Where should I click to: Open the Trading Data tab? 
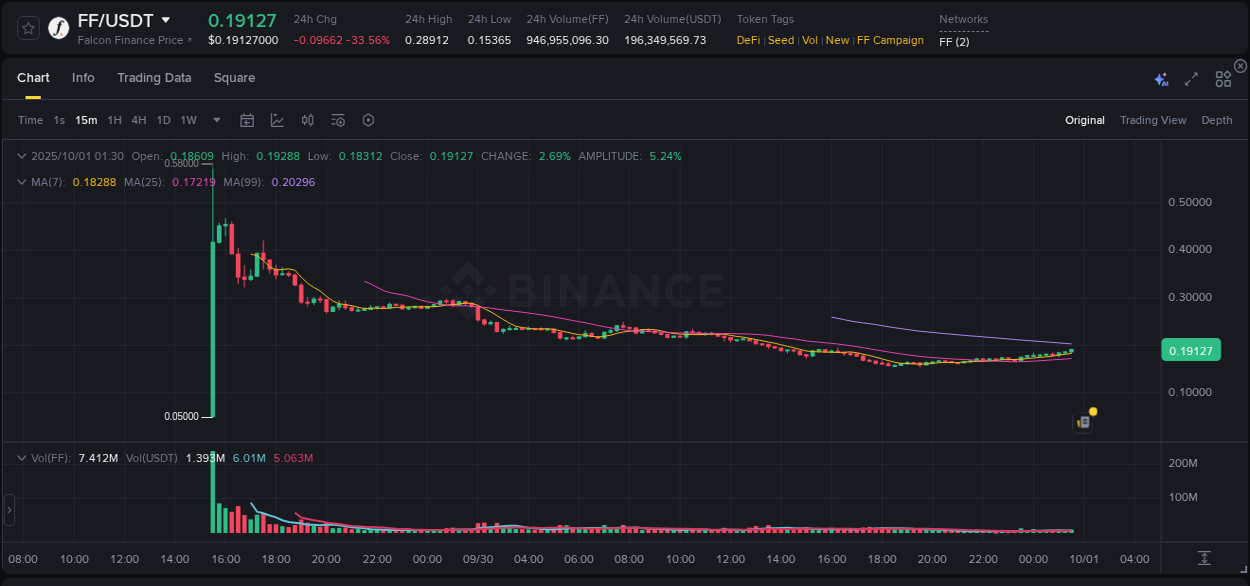154,77
